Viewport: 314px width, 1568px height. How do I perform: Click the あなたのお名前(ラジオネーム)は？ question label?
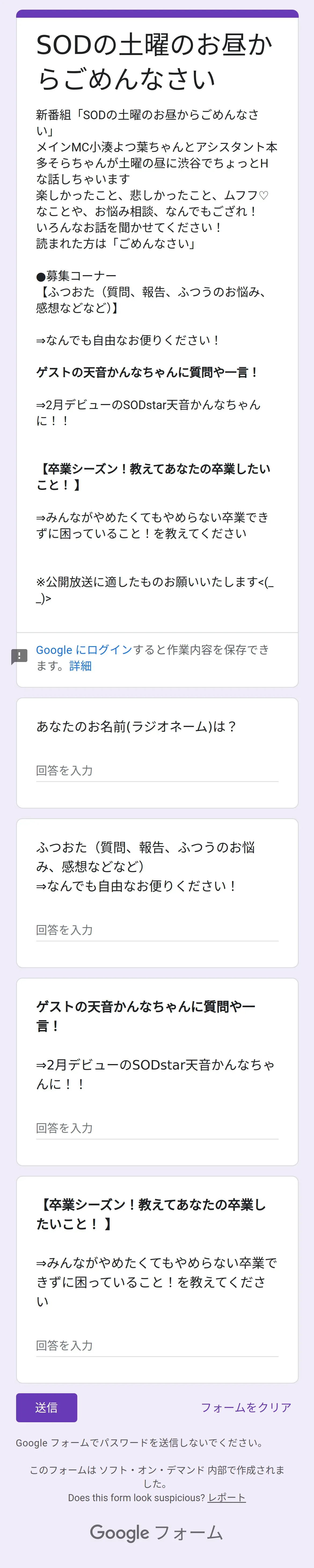[x=136, y=726]
